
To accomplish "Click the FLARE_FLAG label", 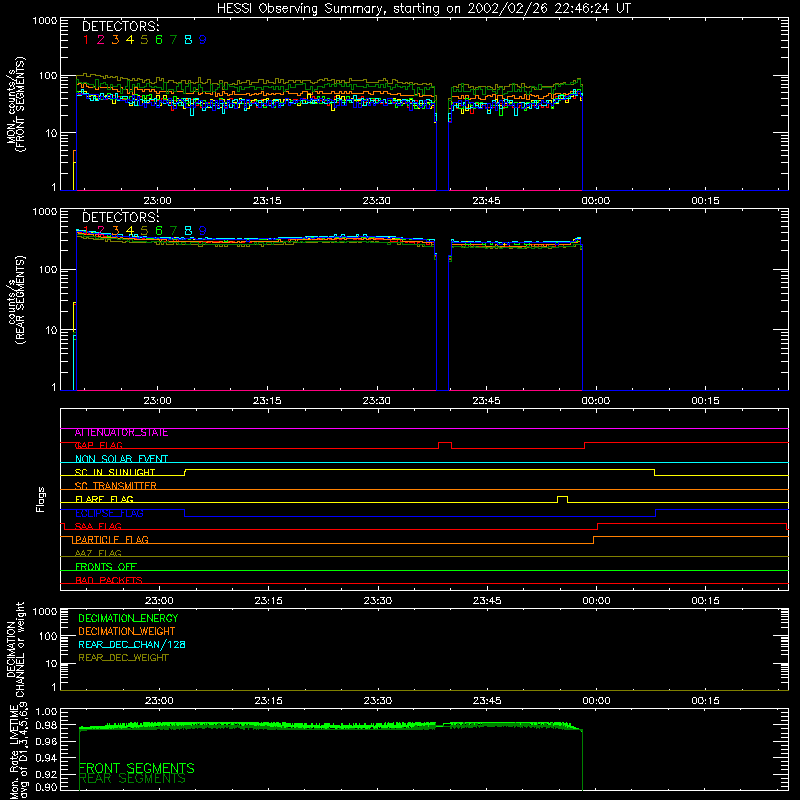I will 104,499.
